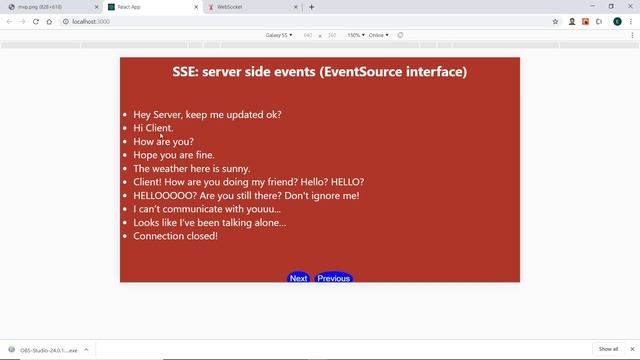Reload the localhost page
Viewport: 640px width, 360px height.
(x=36, y=22)
